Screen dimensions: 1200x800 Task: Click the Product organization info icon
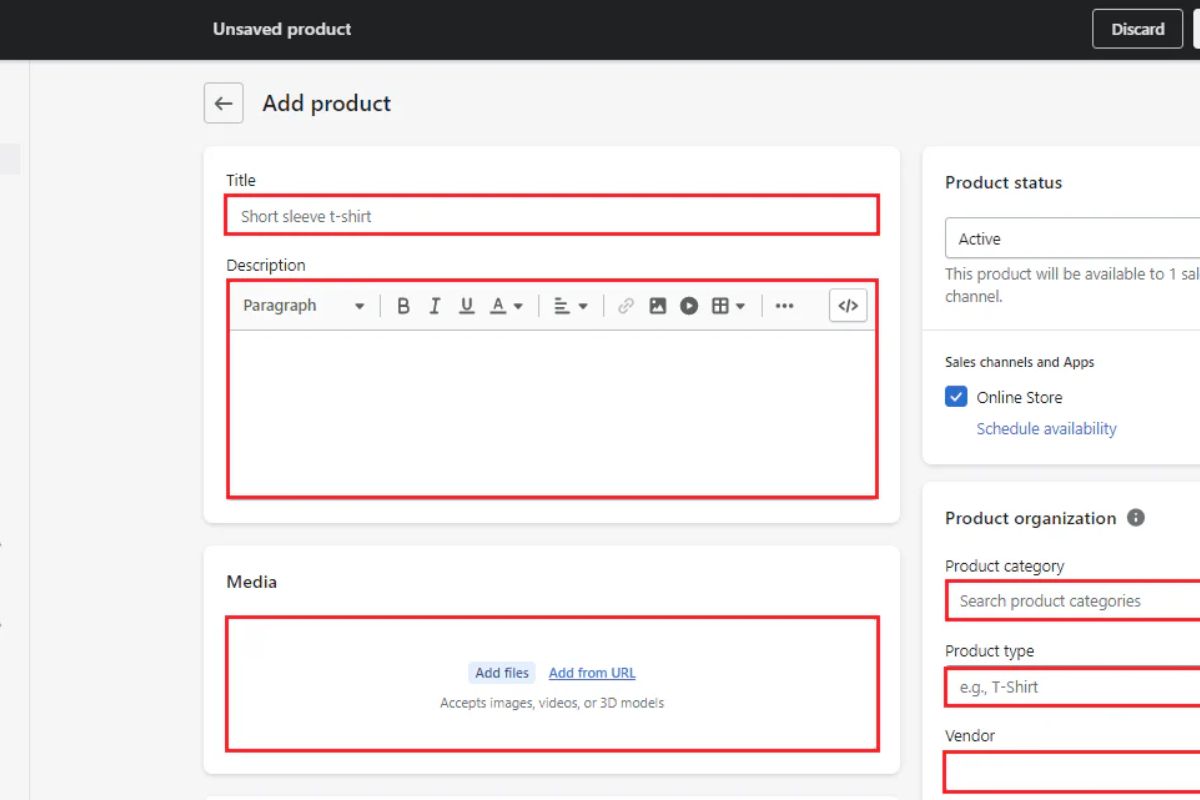pos(1136,518)
